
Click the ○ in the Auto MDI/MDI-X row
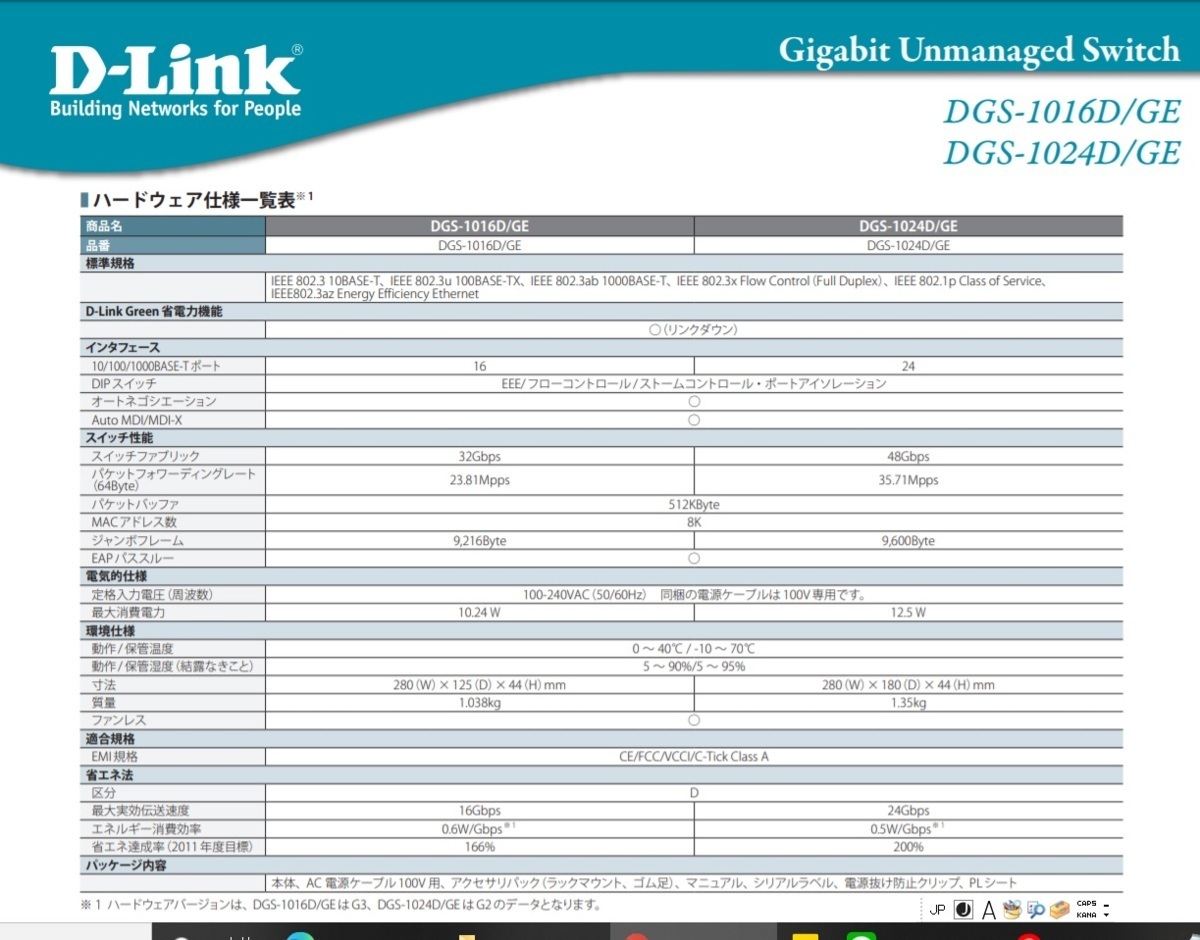click(694, 420)
